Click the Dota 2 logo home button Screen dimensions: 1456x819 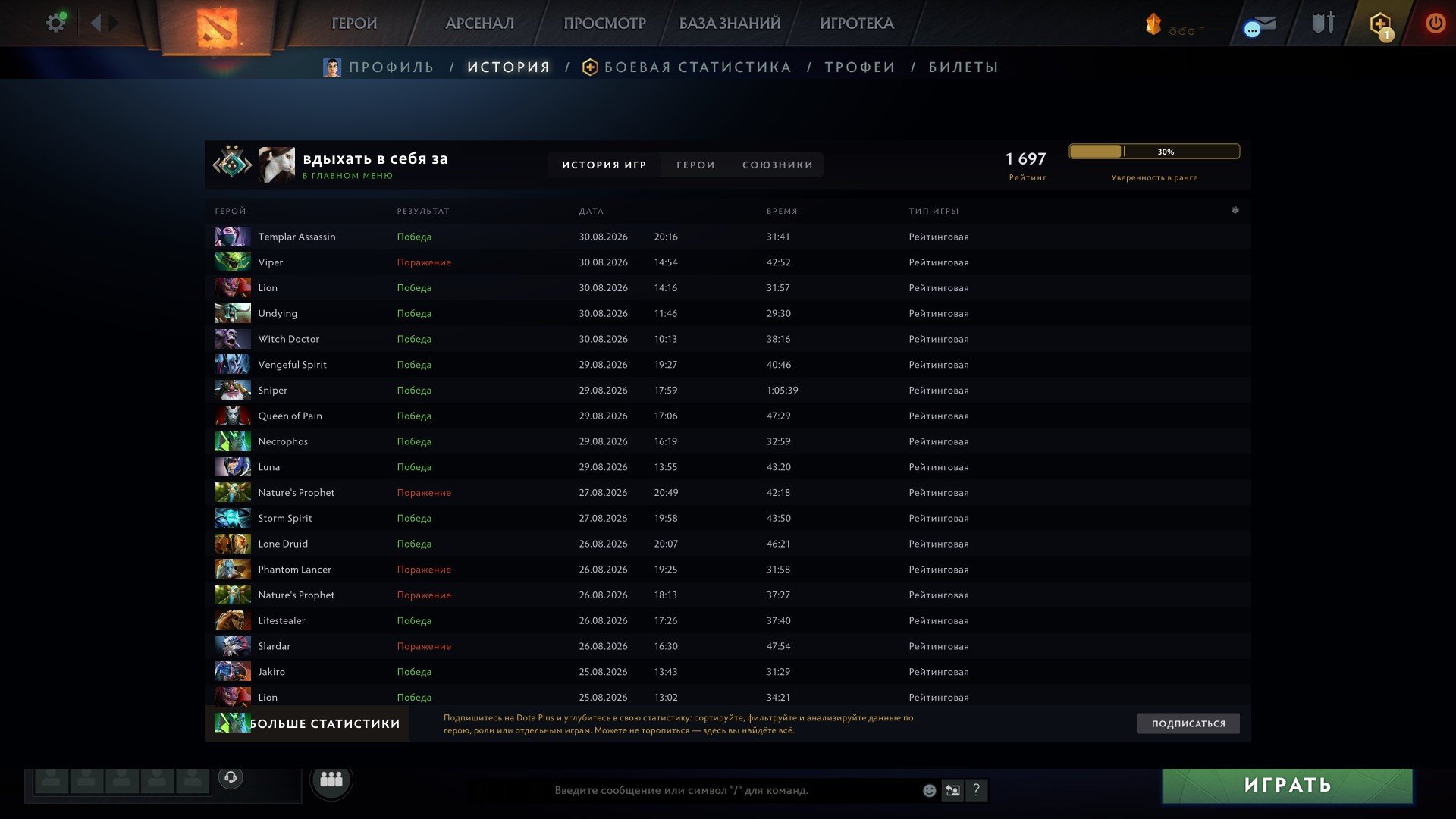coord(217,27)
